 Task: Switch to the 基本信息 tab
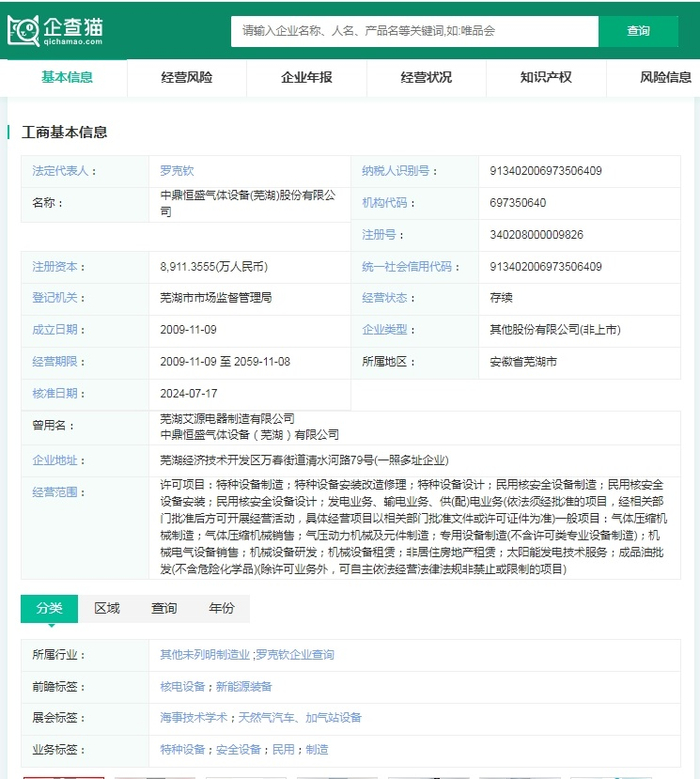point(67,77)
